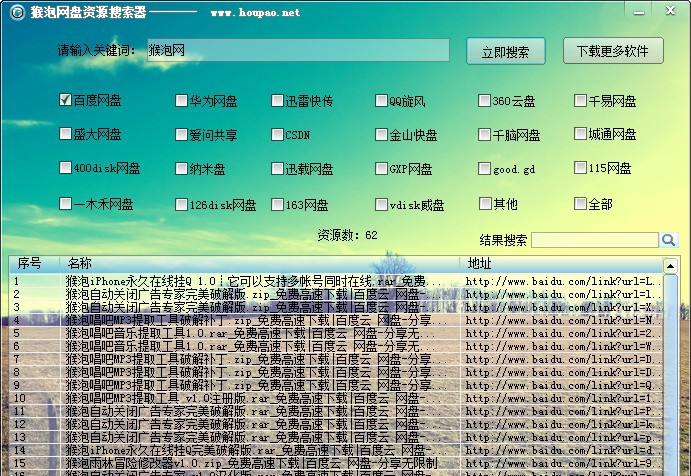Check the QQ旋风 option

pyautogui.click(x=381, y=100)
